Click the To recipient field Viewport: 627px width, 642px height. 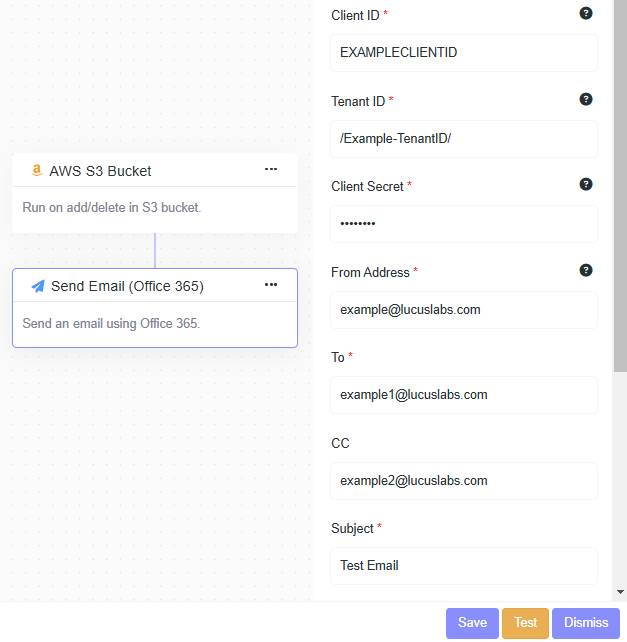(464, 395)
